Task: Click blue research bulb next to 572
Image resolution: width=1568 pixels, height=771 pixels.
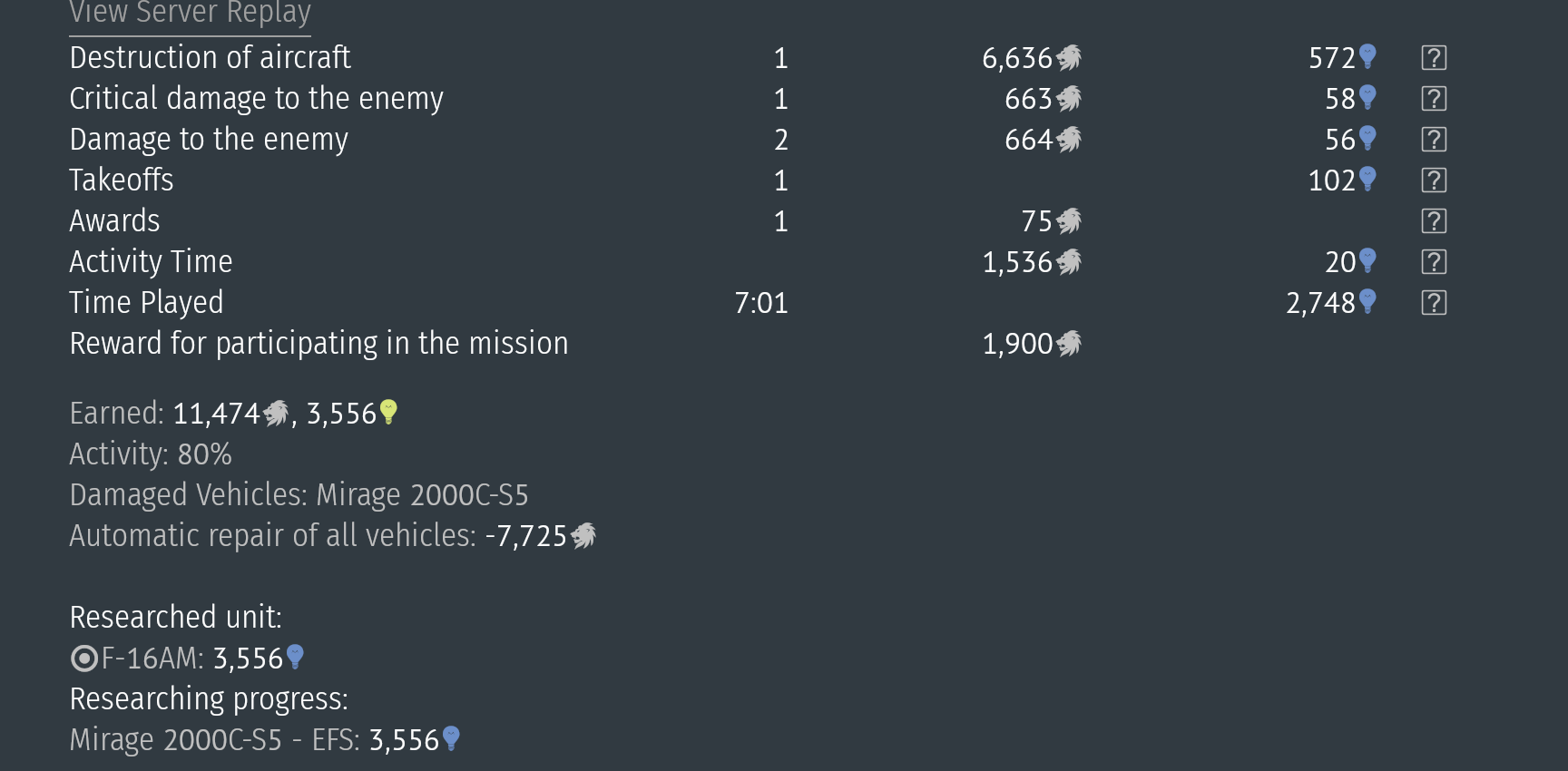Action: [1367, 57]
